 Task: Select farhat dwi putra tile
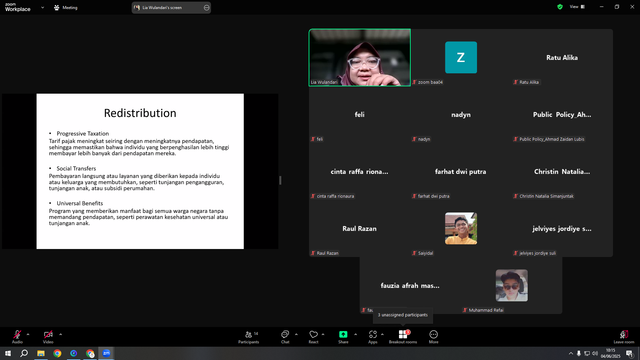pyautogui.click(x=461, y=171)
